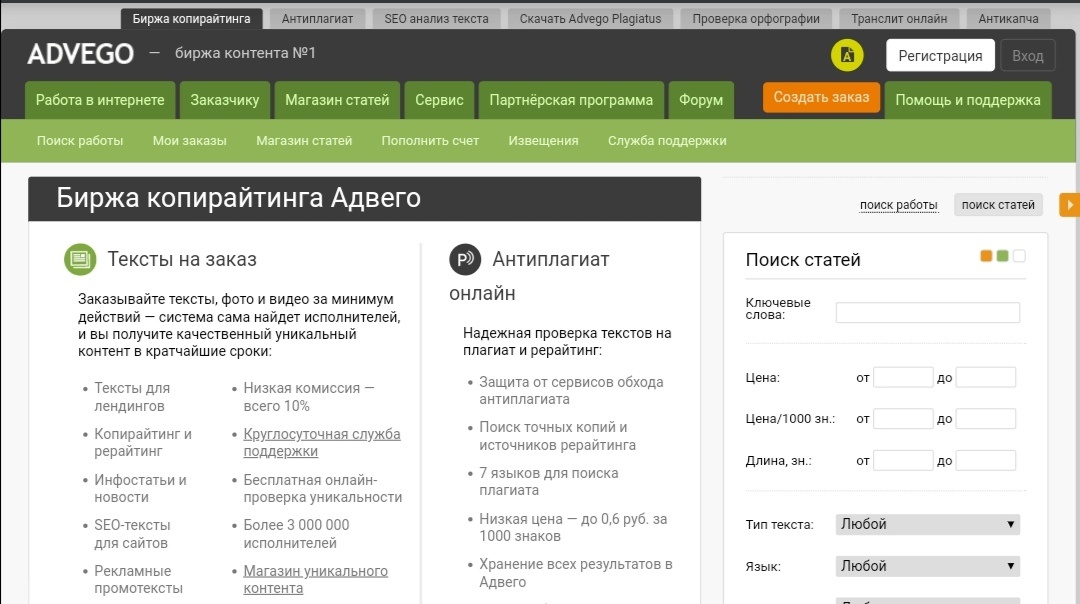1080x604 pixels.
Task: Click 'Поиск точных копий' list item
Action: 557,436
